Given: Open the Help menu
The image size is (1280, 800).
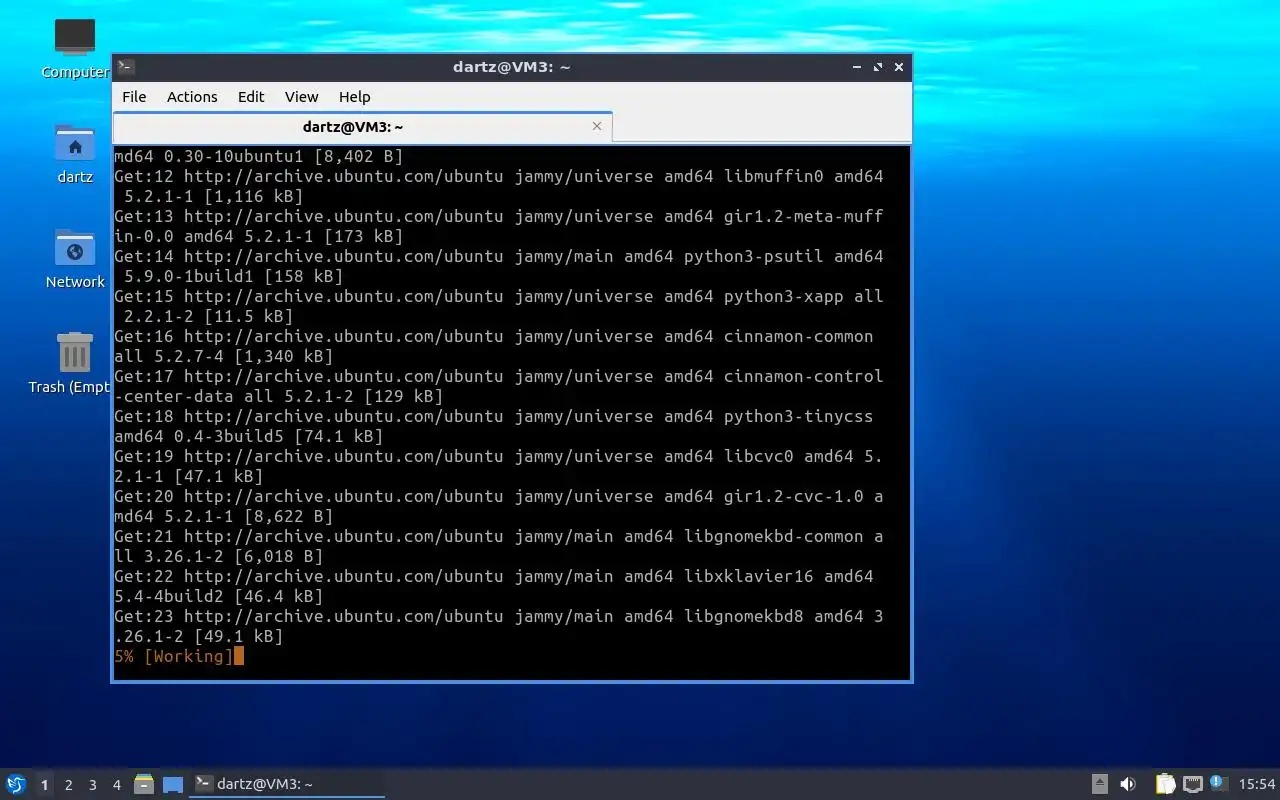Looking at the screenshot, I should point(354,97).
